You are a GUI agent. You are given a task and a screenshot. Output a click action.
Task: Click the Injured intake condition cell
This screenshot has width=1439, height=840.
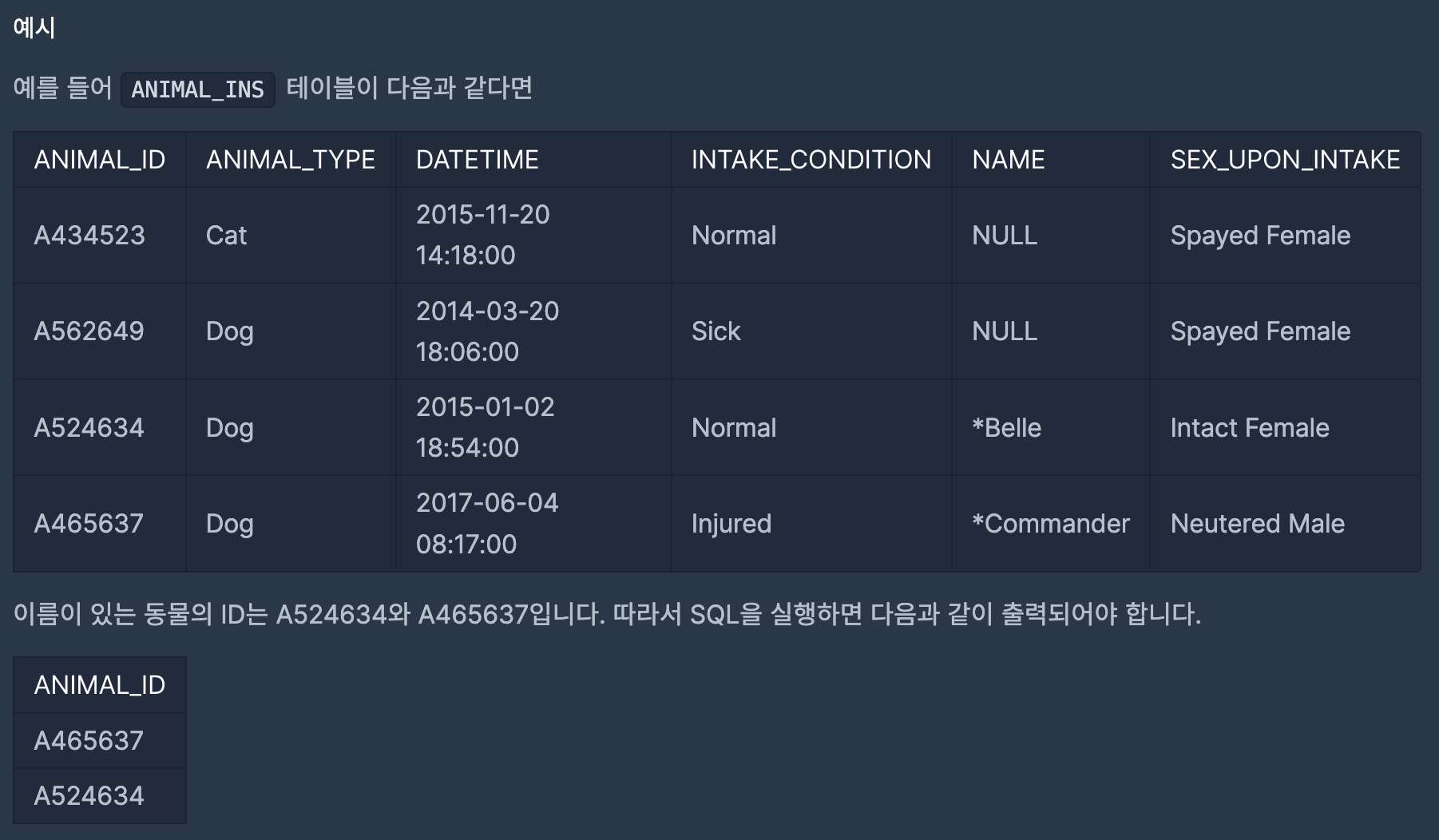tap(811, 524)
